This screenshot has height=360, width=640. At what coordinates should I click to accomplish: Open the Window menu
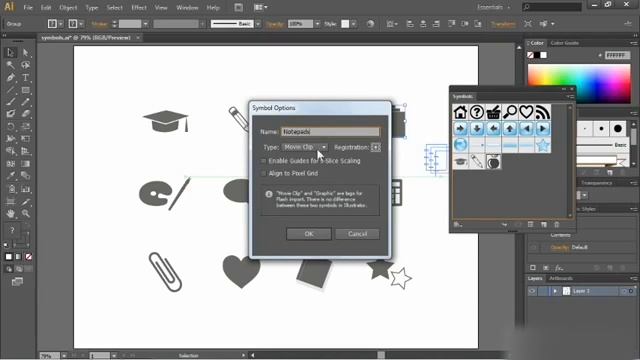pos(187,8)
